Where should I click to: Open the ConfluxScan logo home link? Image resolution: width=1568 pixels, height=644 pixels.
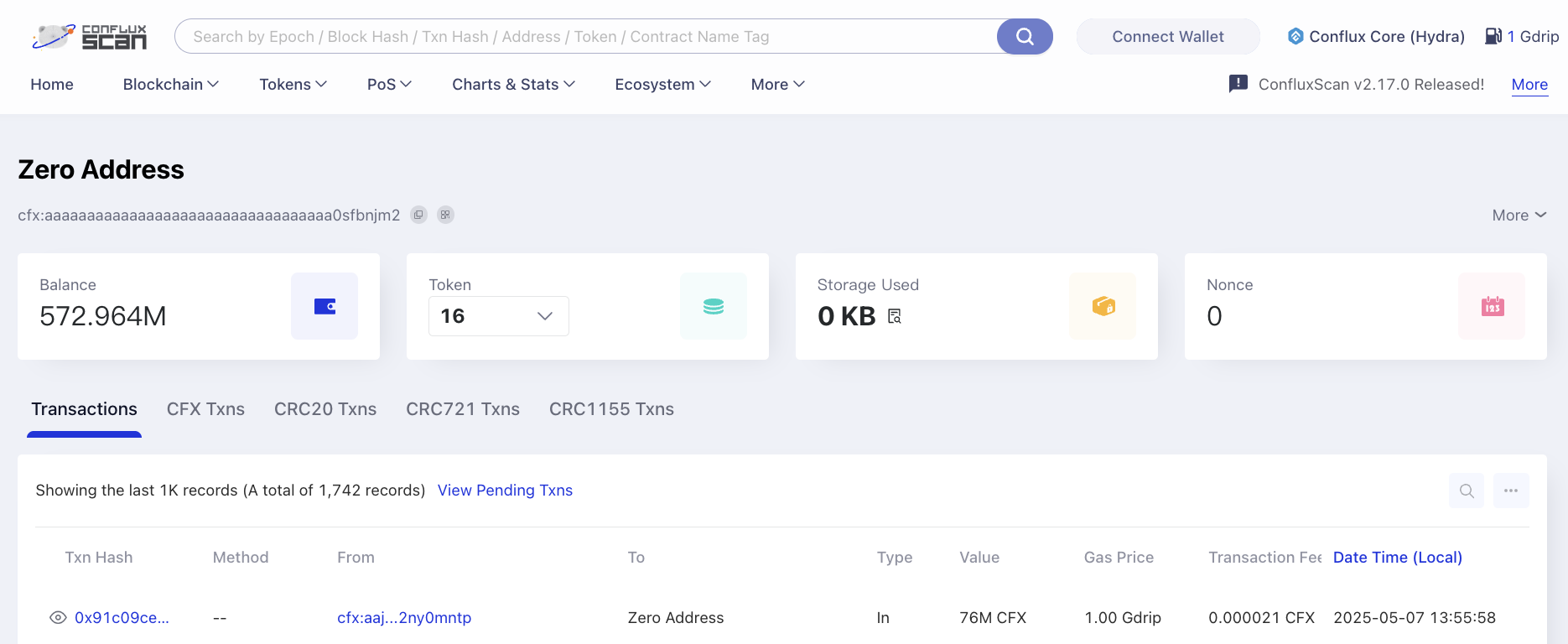tap(89, 37)
